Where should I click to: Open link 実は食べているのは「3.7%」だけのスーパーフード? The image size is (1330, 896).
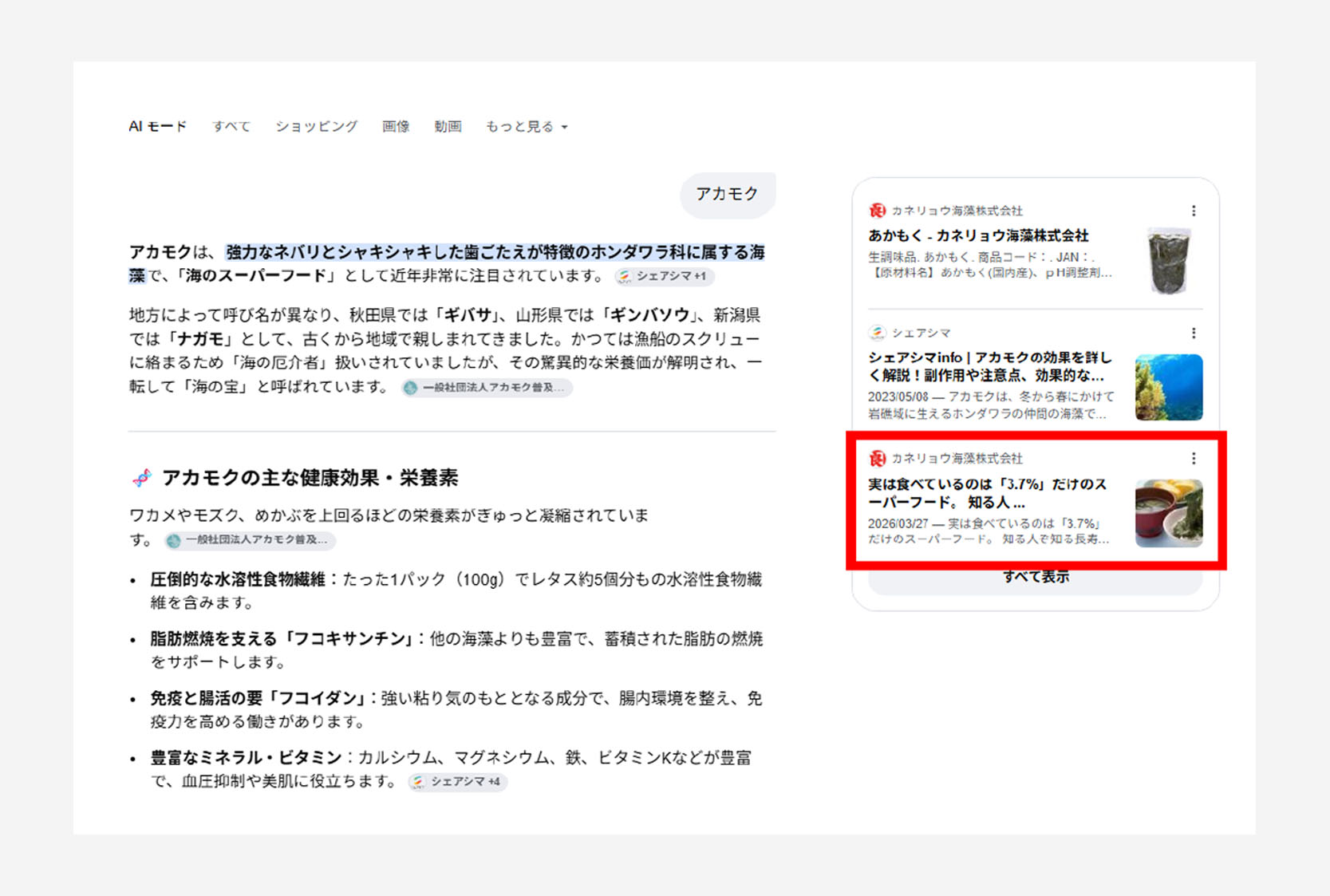coord(988,493)
